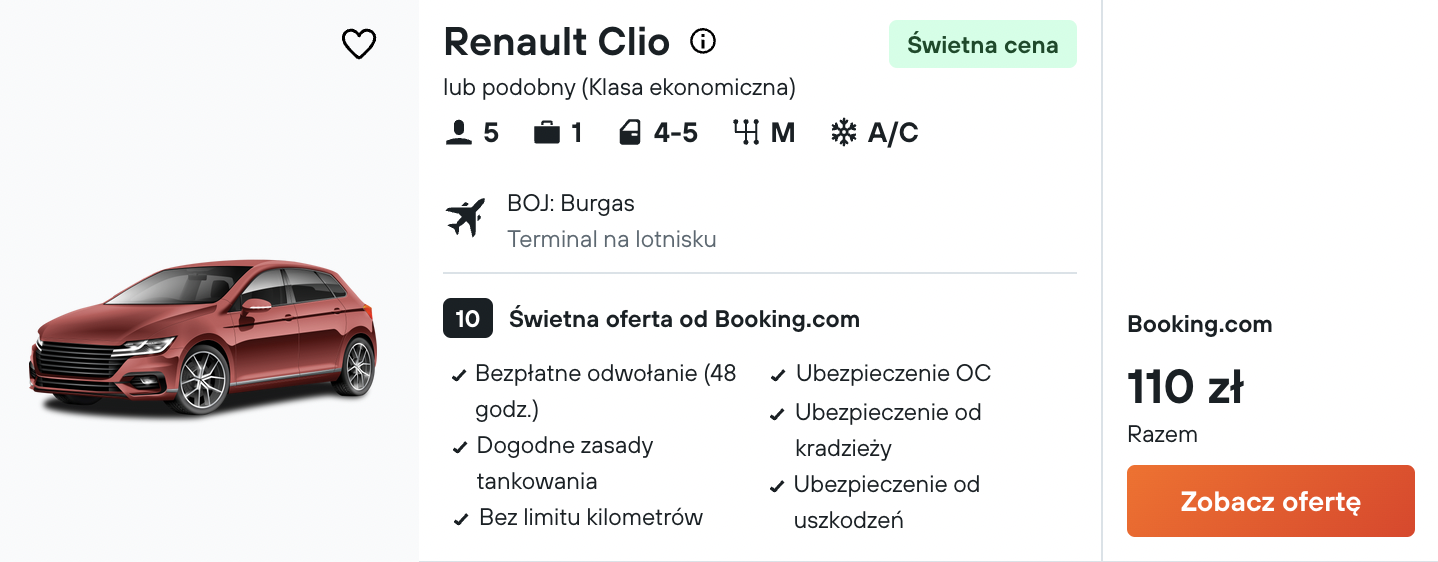Select BOJ: Burgas pickup location text
This screenshot has width=1438, height=562.
pos(571,204)
